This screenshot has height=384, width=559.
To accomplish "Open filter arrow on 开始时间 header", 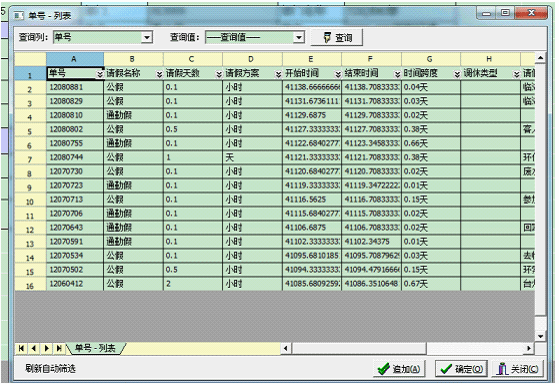I will 338,74.
